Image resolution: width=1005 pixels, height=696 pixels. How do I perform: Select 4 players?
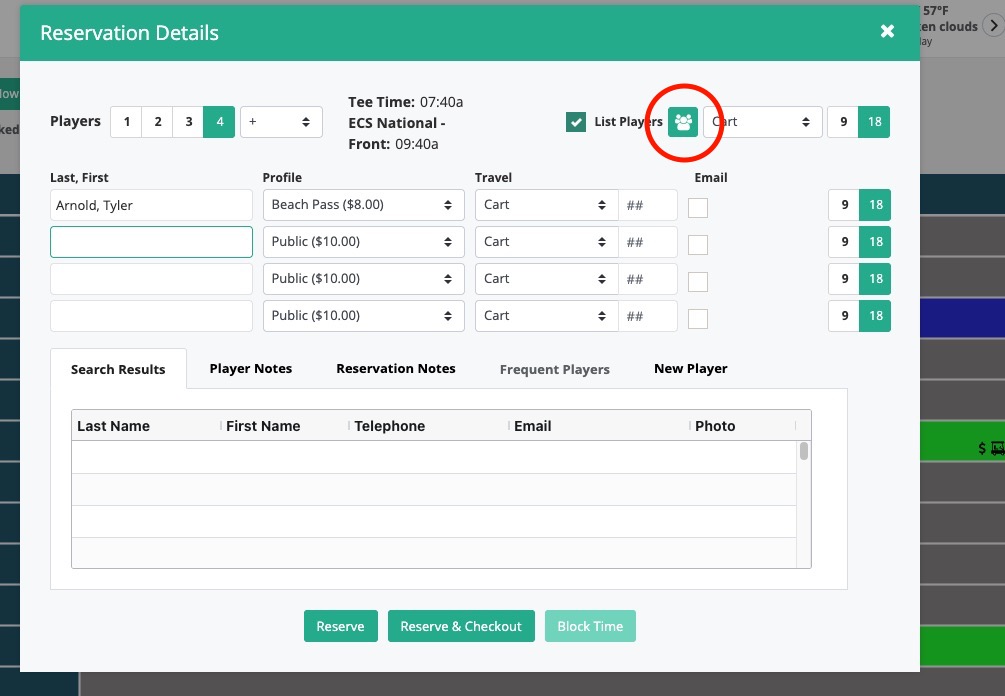coord(219,122)
